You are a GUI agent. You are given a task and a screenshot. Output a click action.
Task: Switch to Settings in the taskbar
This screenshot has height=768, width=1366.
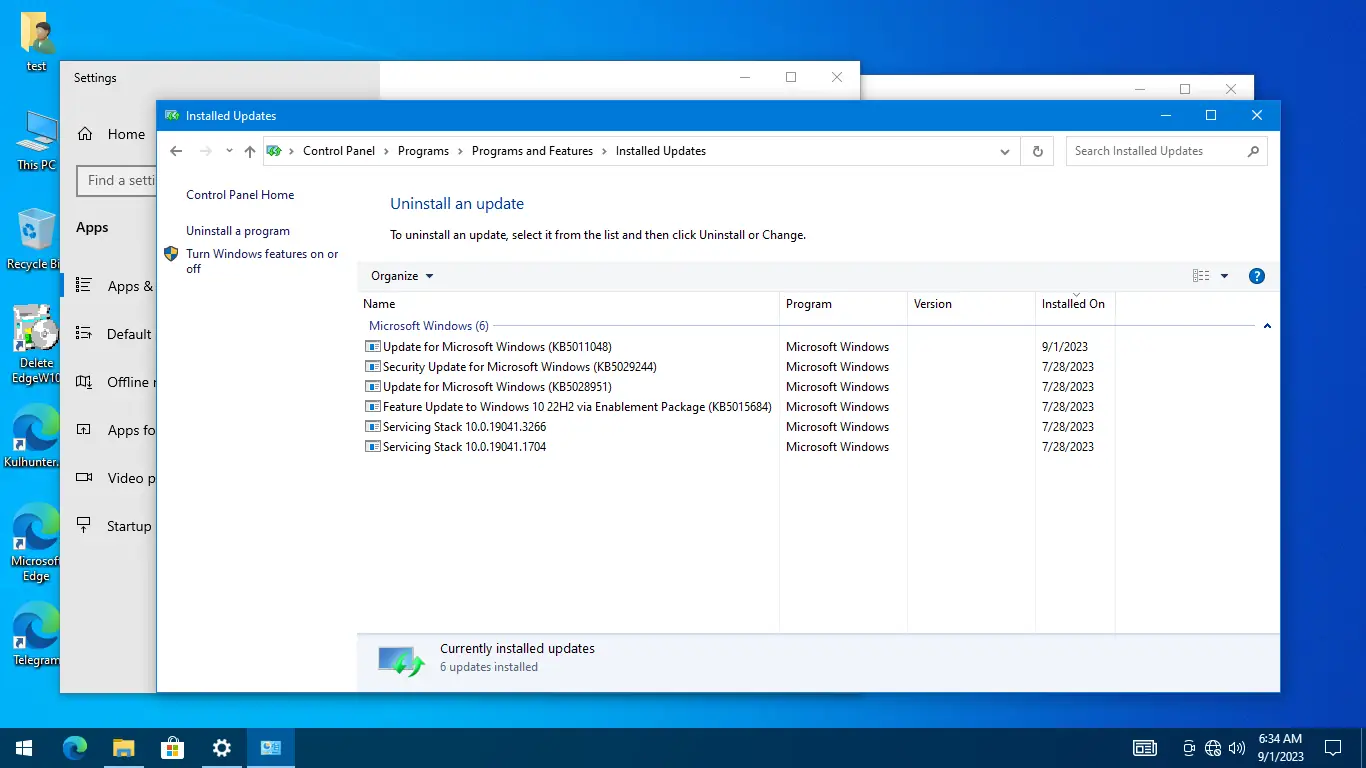[221, 748]
